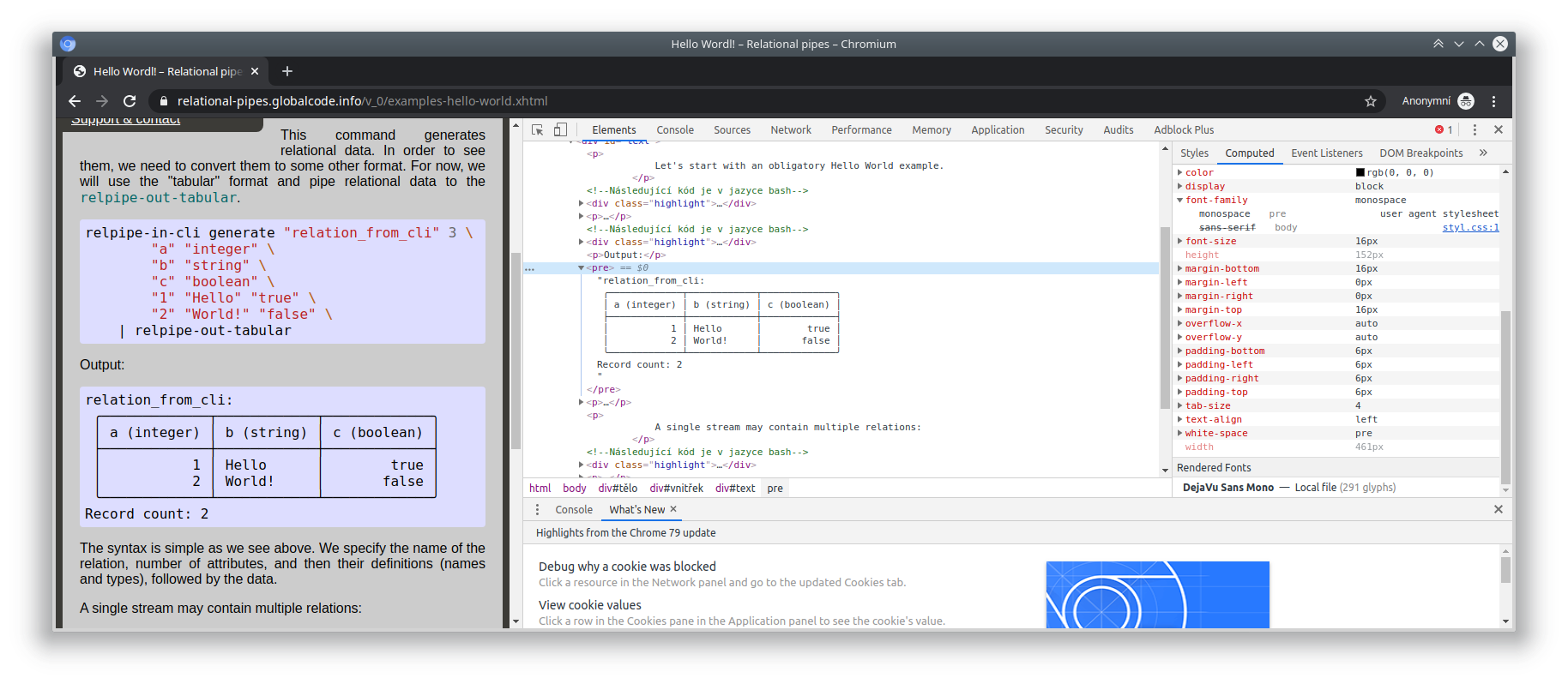Open the Styles sidebar tab
This screenshot has width=1568, height=684.
coord(1194,153)
